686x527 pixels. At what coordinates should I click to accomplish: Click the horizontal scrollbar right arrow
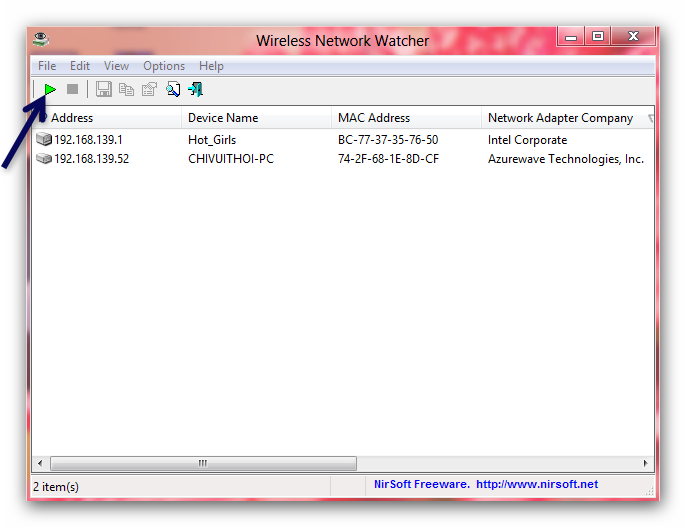pyautogui.click(x=647, y=464)
